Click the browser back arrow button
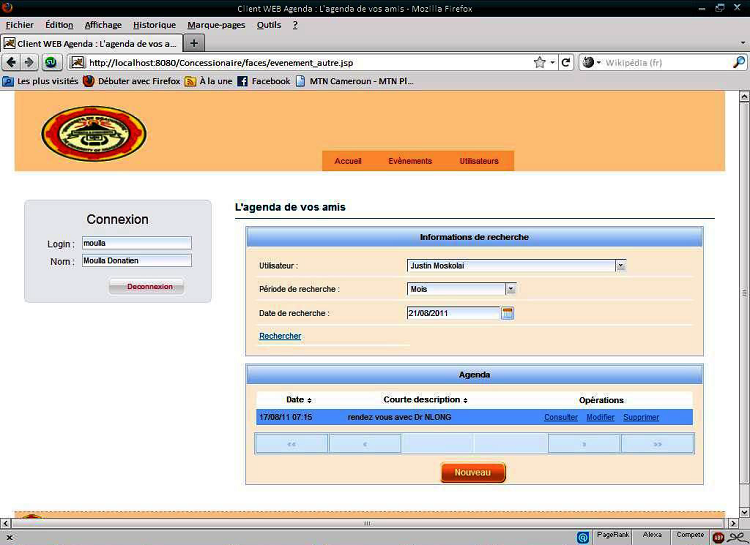 tap(11, 62)
